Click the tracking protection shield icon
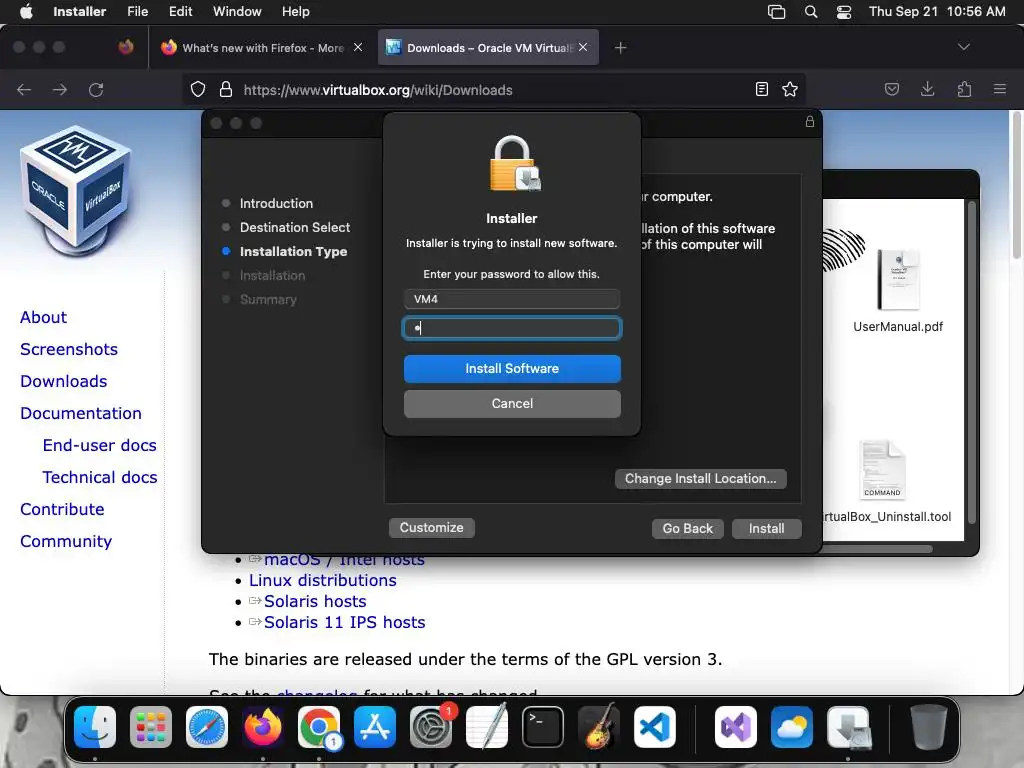1024x768 pixels. 198,89
